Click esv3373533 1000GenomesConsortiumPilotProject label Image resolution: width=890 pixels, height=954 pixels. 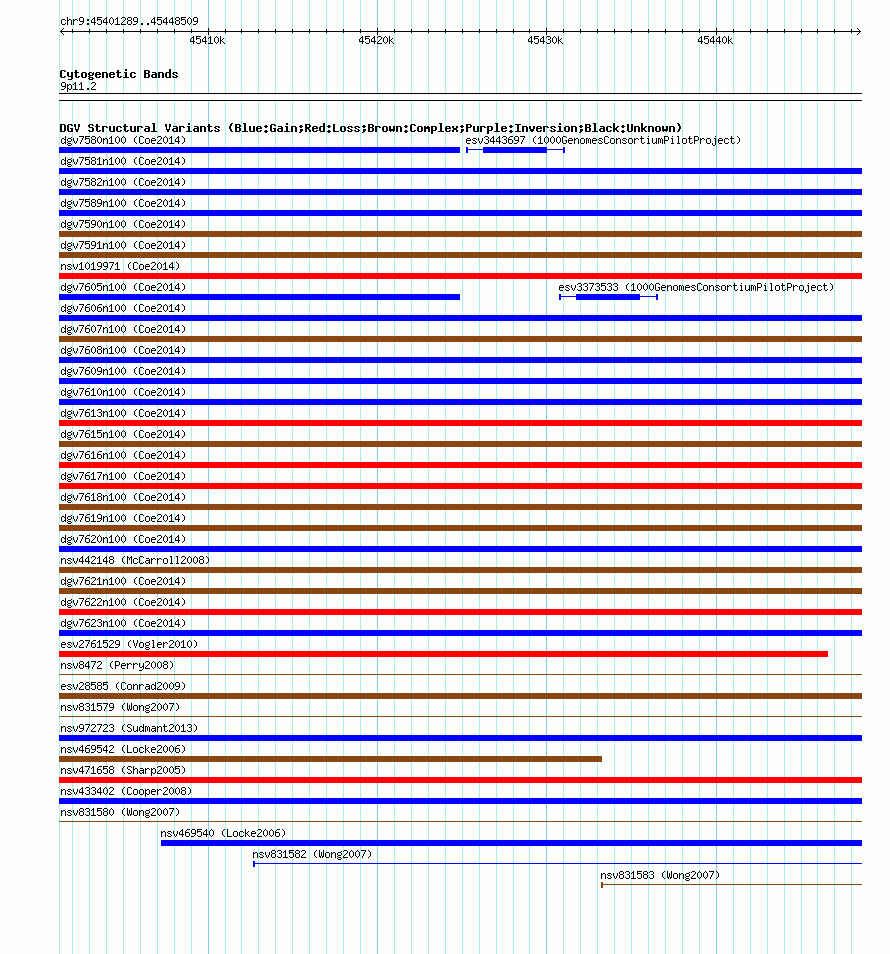tap(696, 287)
